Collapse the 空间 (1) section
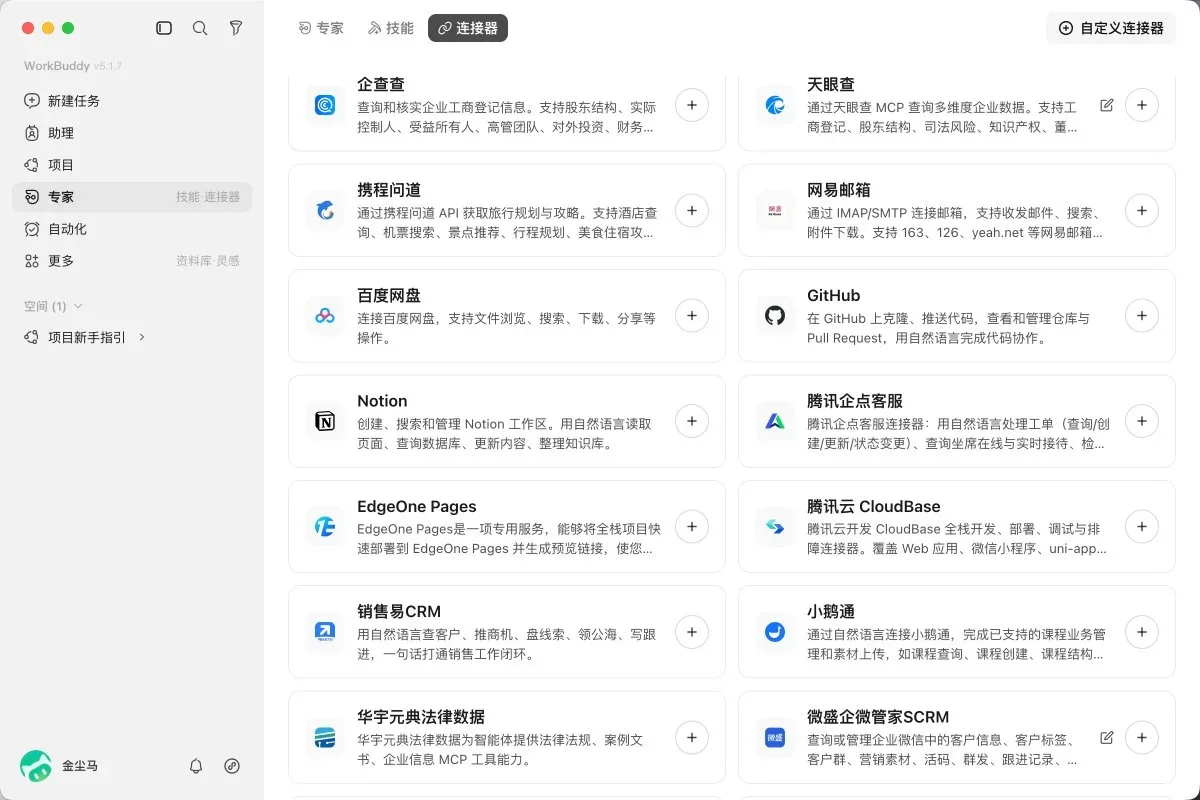Screen dimensions: 1200x800 click(x=53, y=306)
